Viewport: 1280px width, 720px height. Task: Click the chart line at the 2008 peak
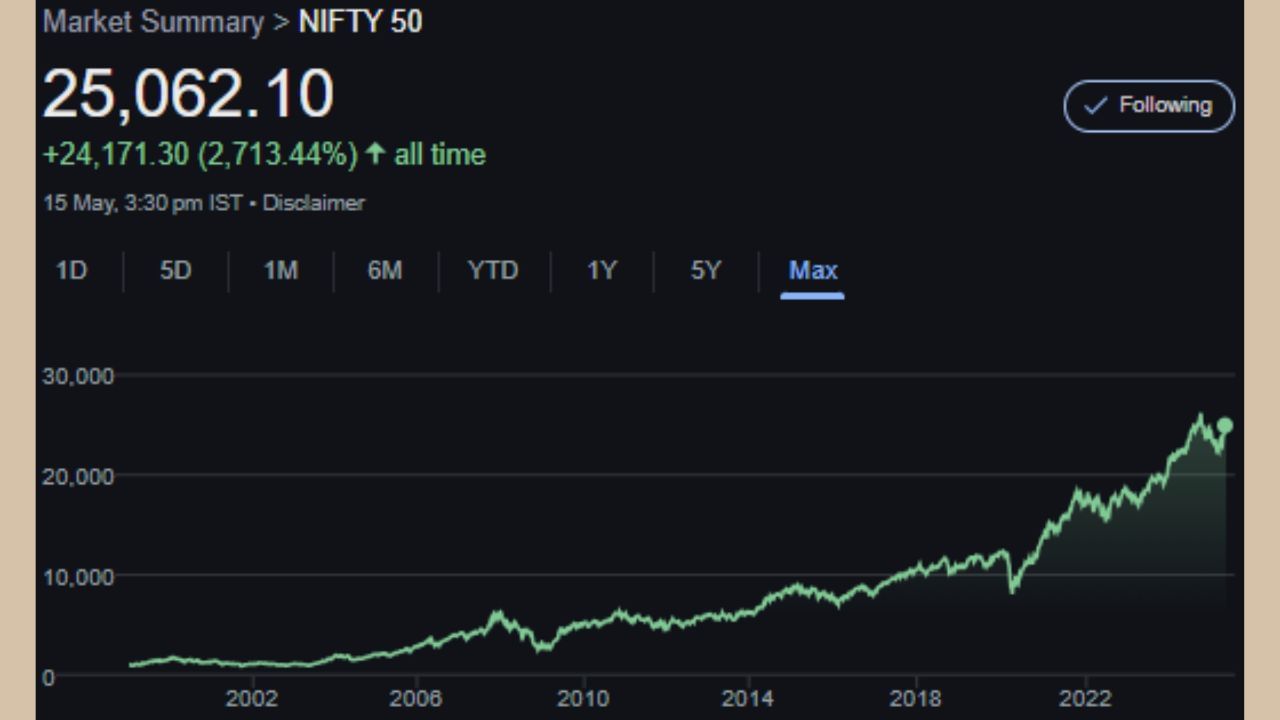[x=498, y=614]
